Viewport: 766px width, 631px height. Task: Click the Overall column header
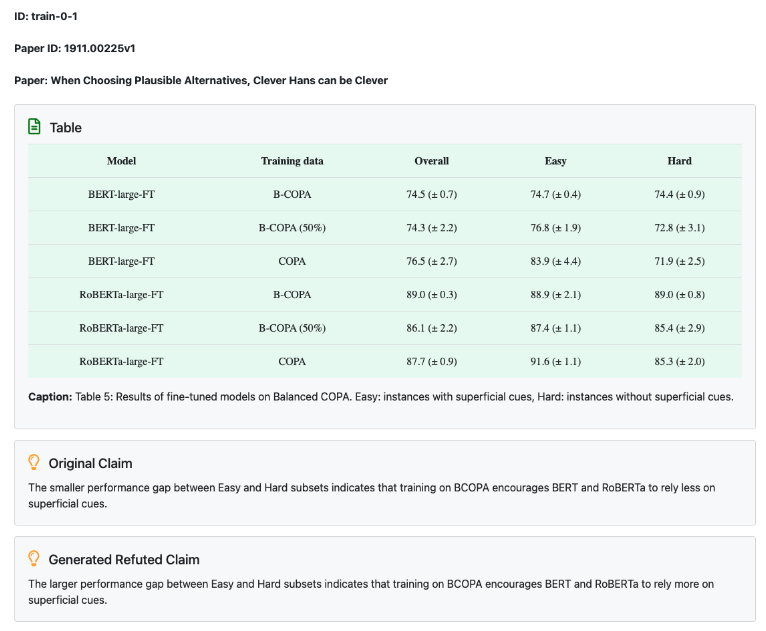click(x=432, y=161)
